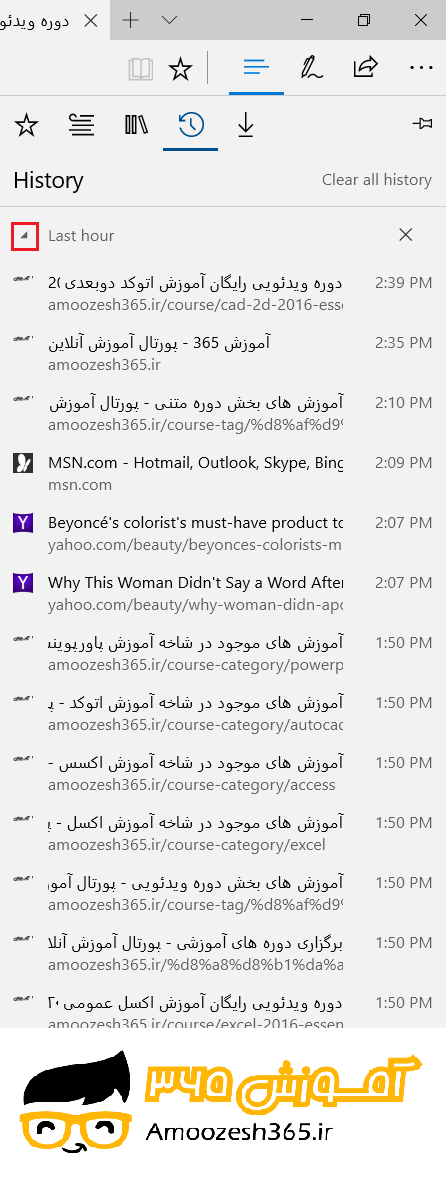Screen dimensions: 446x1180
Task: Click the Share icon in toolbar
Action: coord(366,68)
